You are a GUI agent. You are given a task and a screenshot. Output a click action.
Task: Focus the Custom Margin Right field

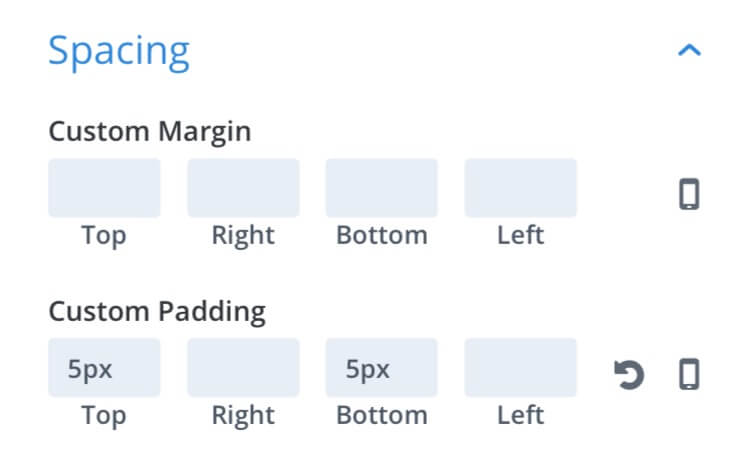coord(243,188)
